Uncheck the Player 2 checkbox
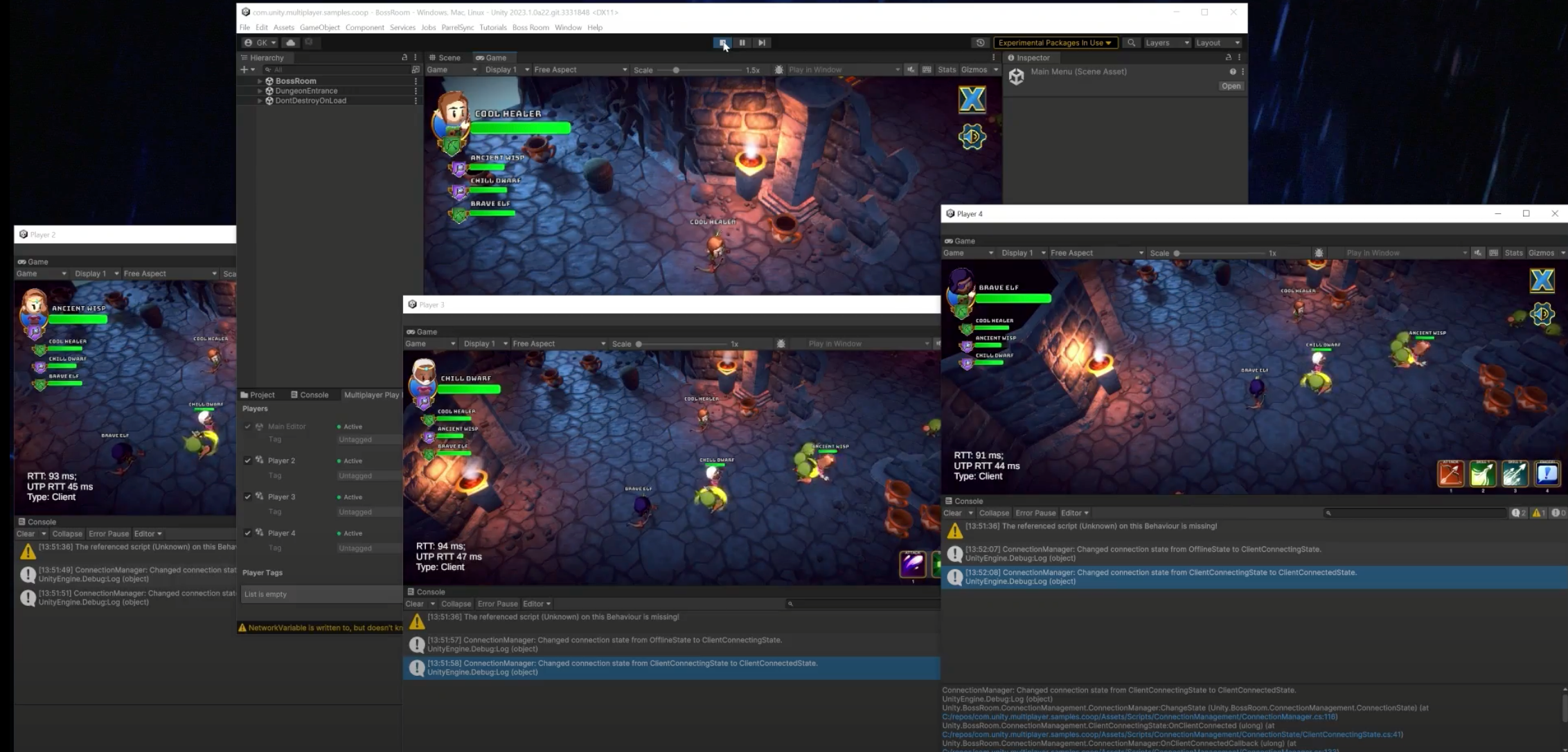The width and height of the screenshot is (1568, 752). point(248,460)
